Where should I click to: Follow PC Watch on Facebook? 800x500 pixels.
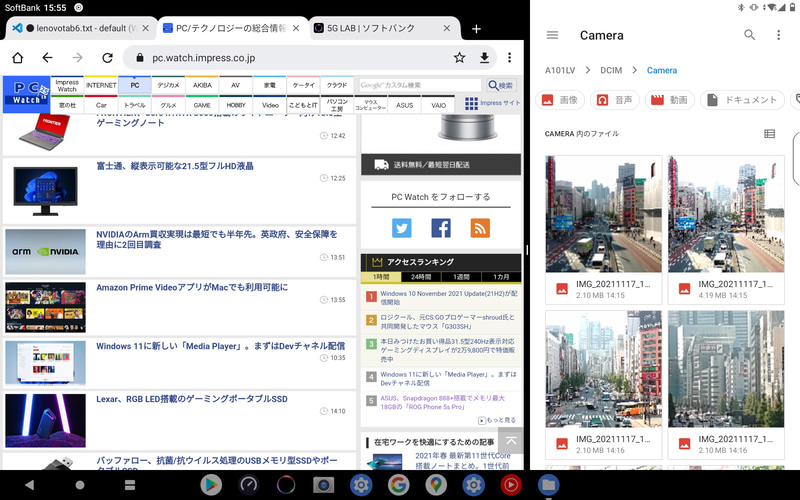tap(441, 228)
